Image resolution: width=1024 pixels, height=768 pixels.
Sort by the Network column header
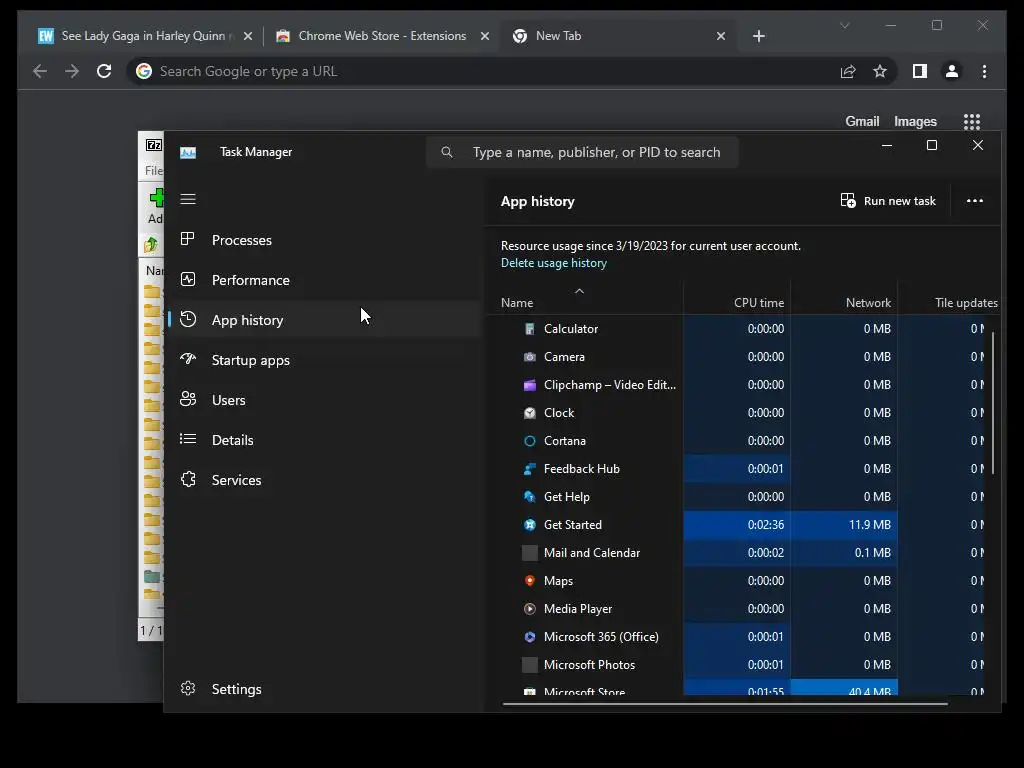pos(844,298)
